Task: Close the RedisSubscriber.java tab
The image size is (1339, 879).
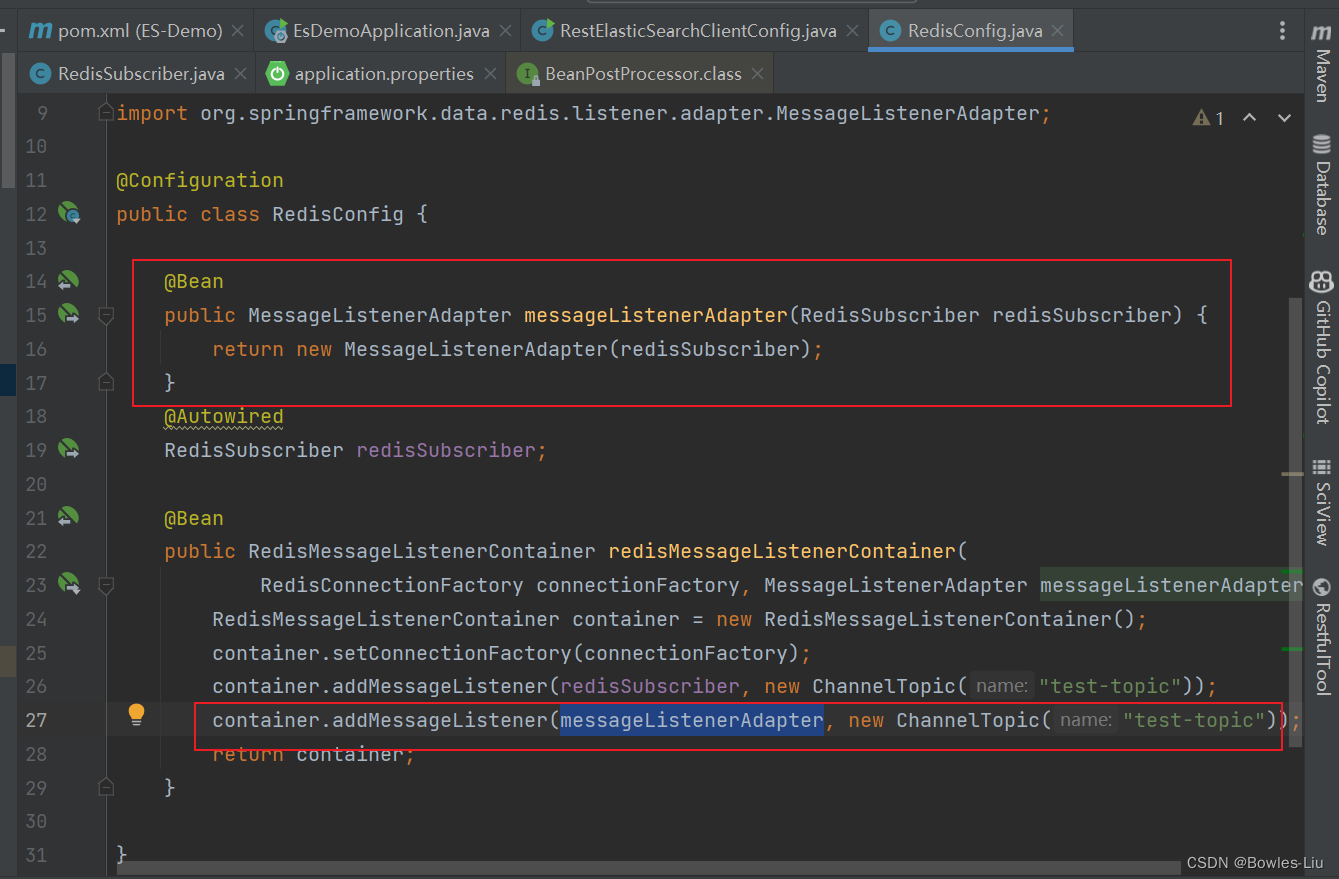Action: pos(240,74)
